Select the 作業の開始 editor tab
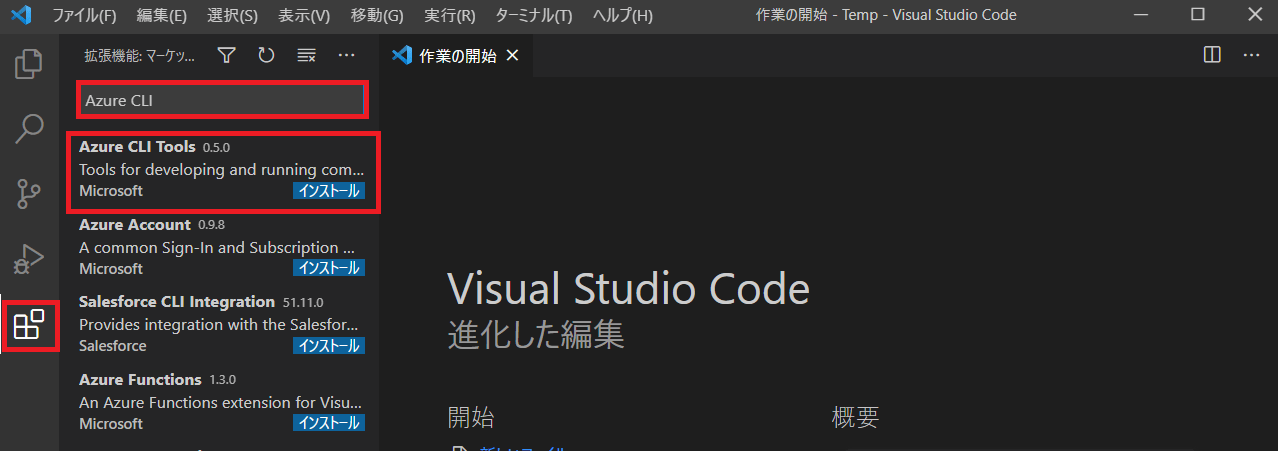The image size is (1278, 451). click(456, 55)
